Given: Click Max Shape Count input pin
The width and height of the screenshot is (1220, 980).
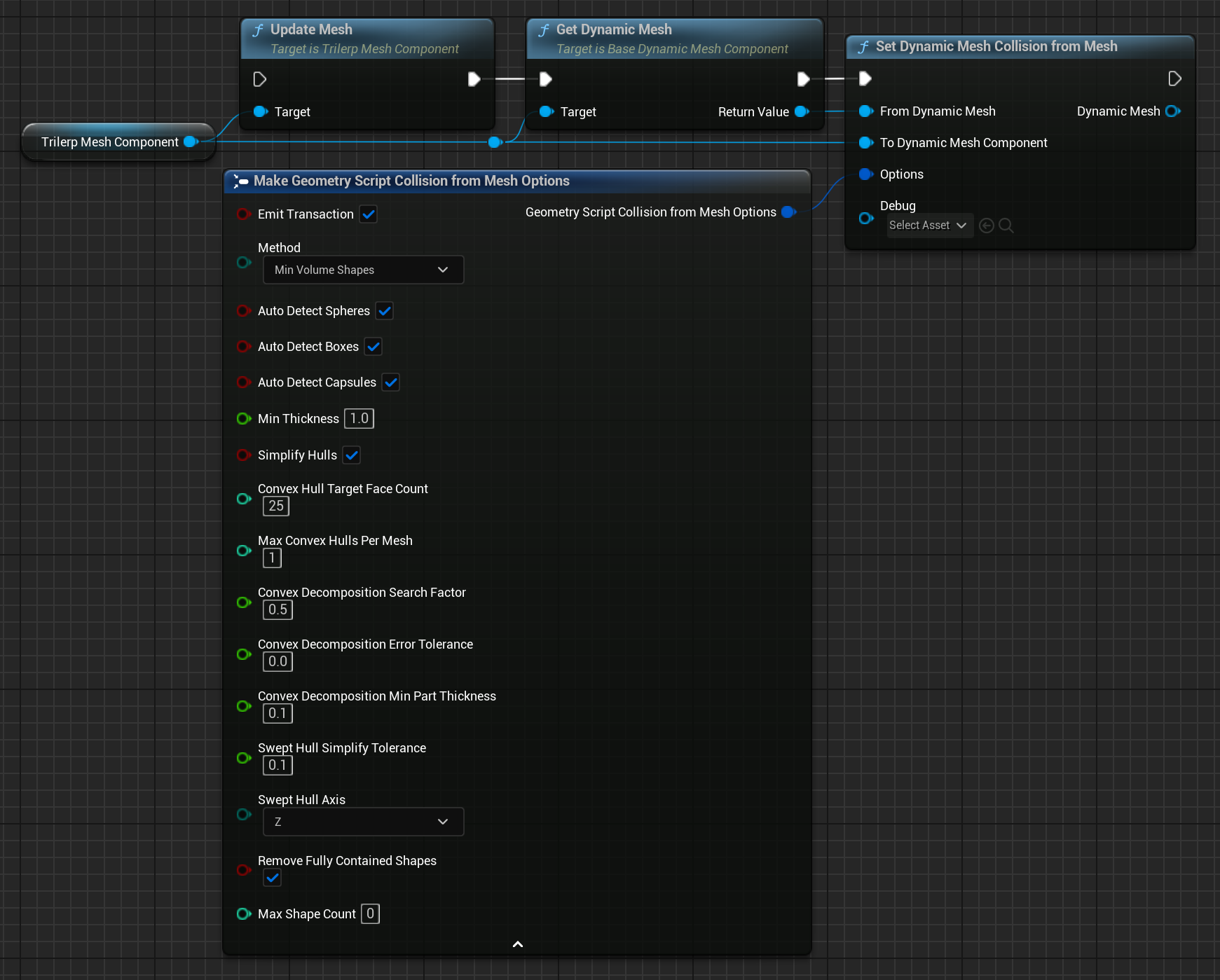Looking at the screenshot, I should tap(244, 913).
